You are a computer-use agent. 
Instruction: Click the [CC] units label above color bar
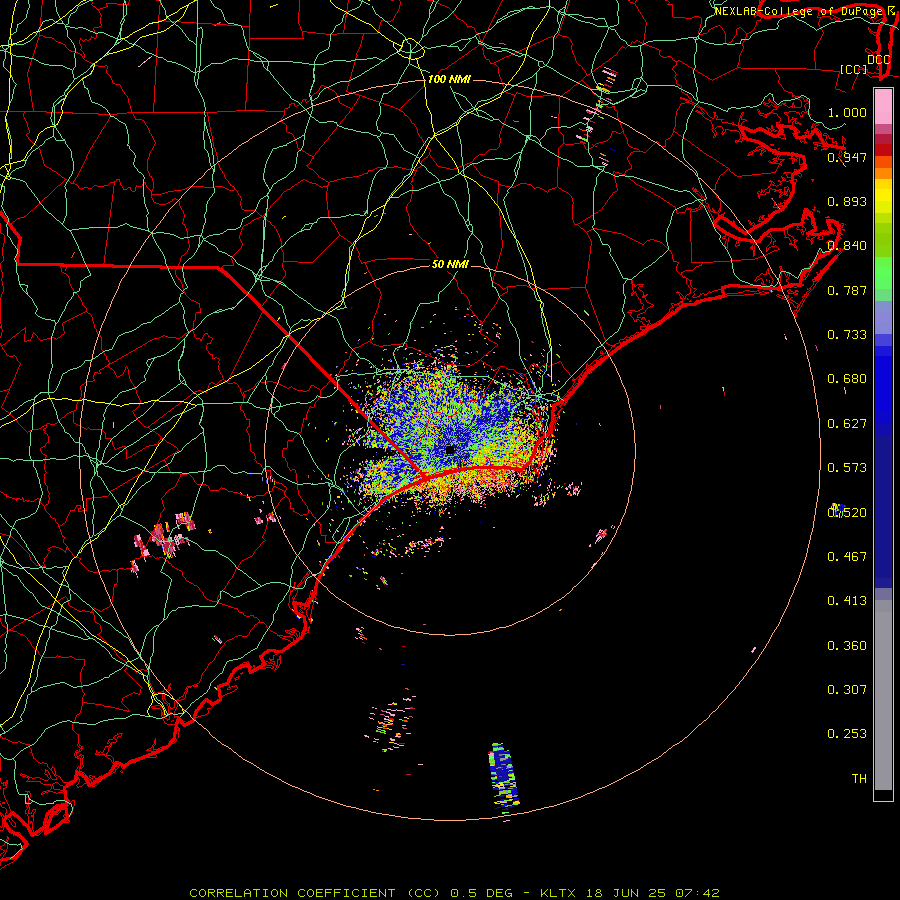pyautogui.click(x=854, y=69)
